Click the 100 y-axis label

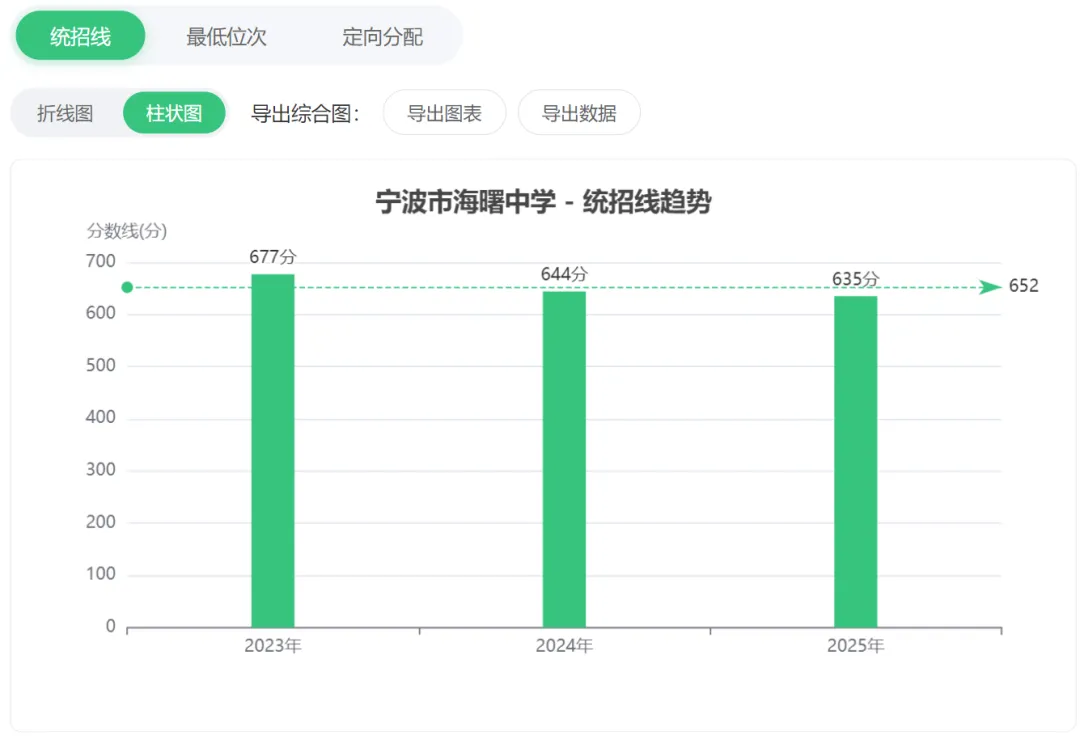101,573
